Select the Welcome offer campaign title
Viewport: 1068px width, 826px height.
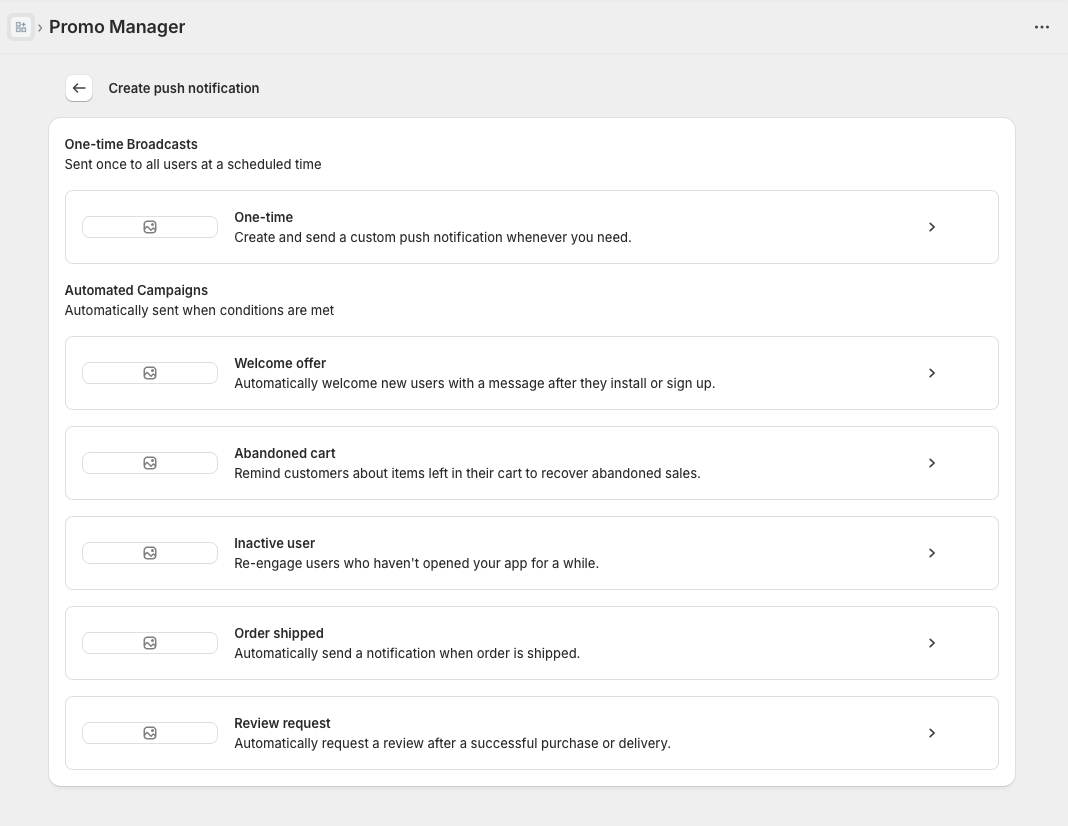coord(280,363)
